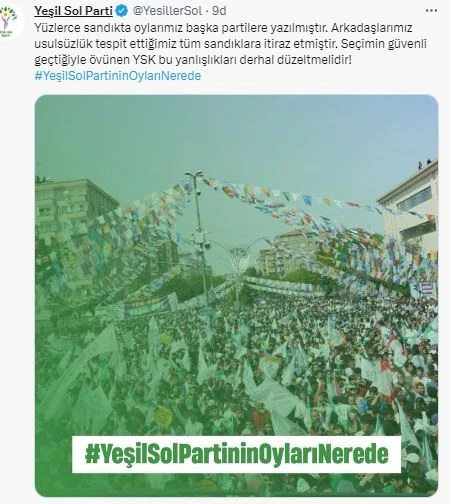Select tweet line beginning "Yüzlerce sandıkta"
The image size is (450, 504).
pyautogui.click(x=223, y=28)
